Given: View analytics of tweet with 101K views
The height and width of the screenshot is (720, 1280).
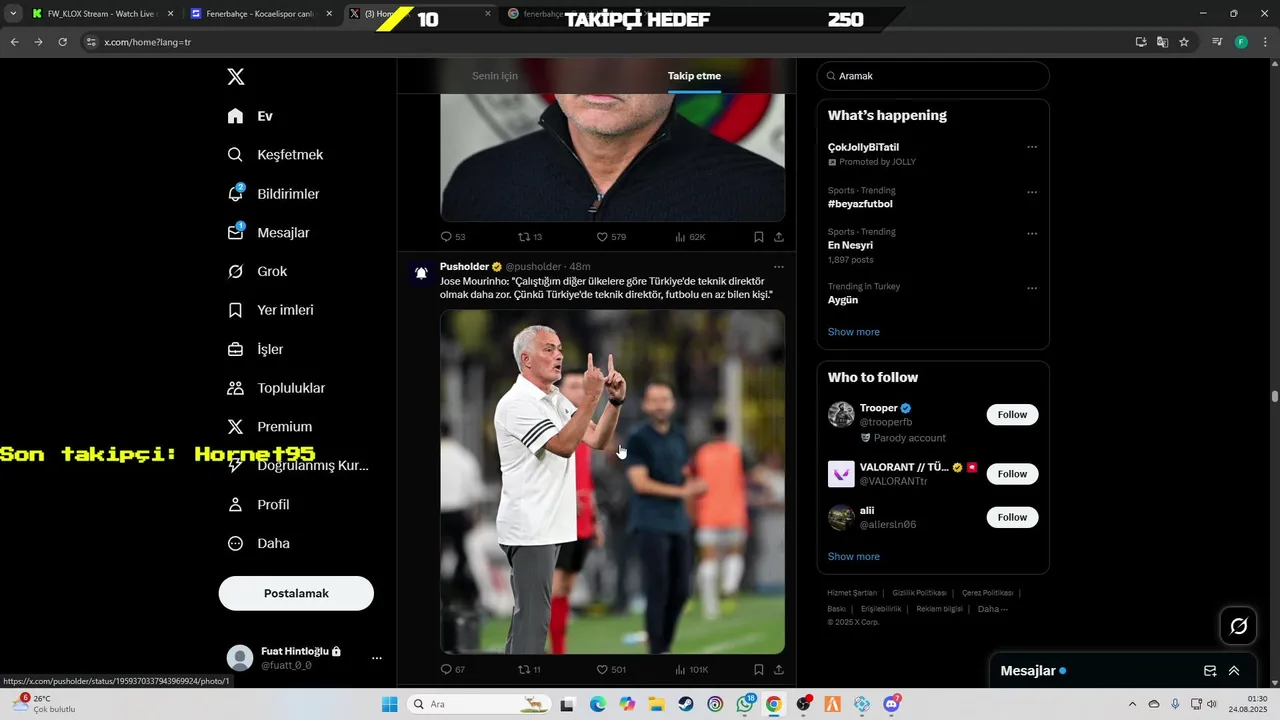Looking at the screenshot, I should tap(692, 670).
